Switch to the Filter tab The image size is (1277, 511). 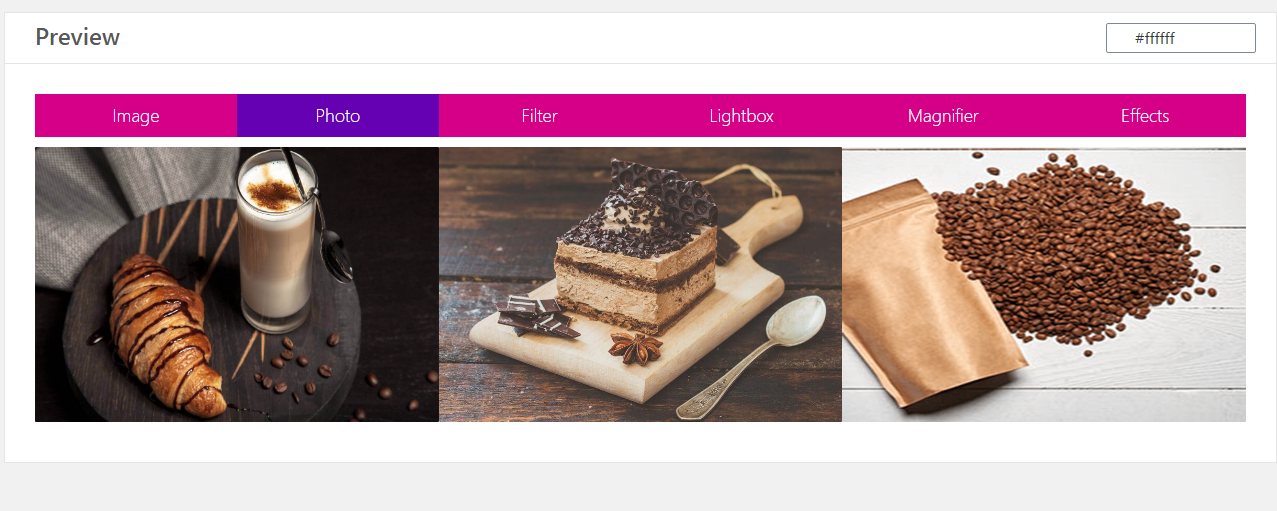click(x=540, y=116)
